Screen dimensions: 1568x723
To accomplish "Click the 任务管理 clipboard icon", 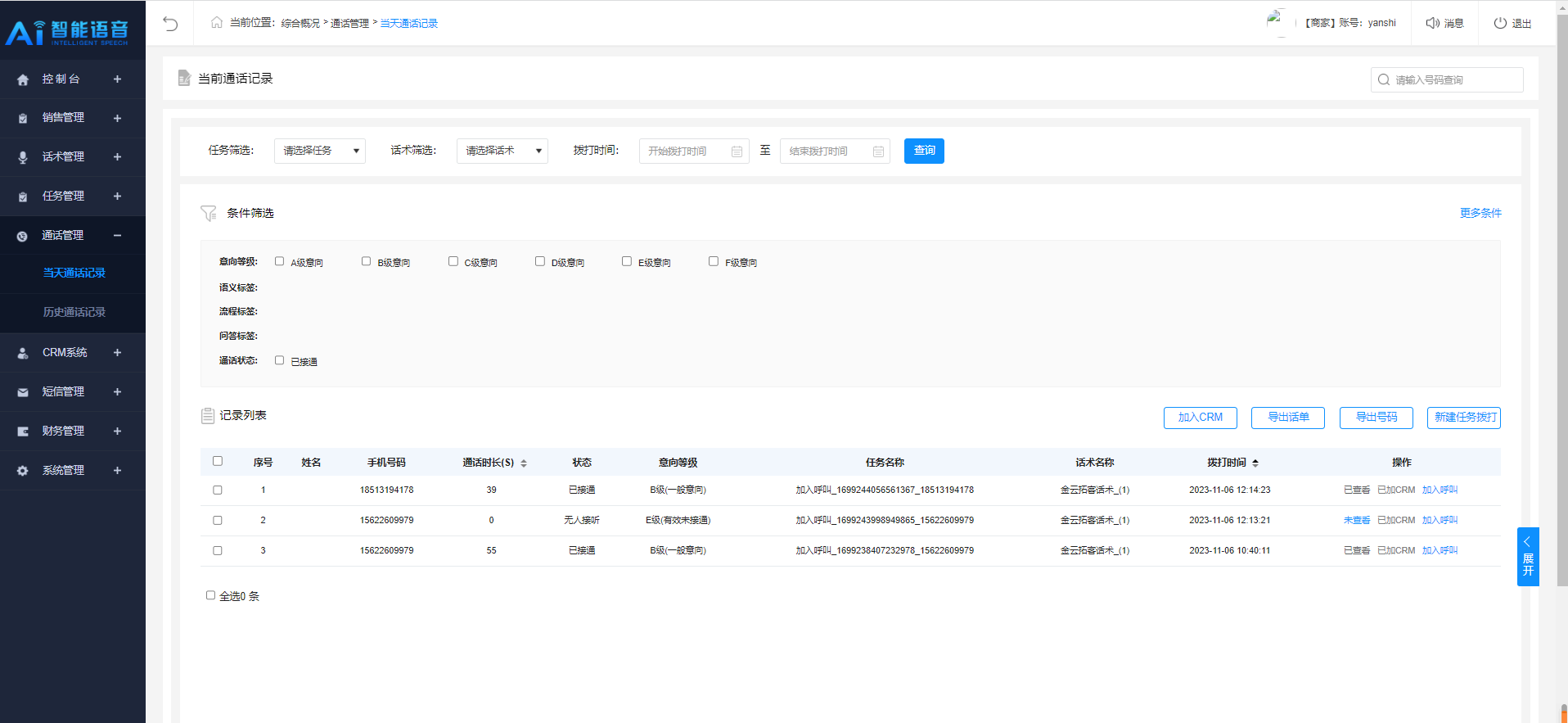I will (23, 197).
